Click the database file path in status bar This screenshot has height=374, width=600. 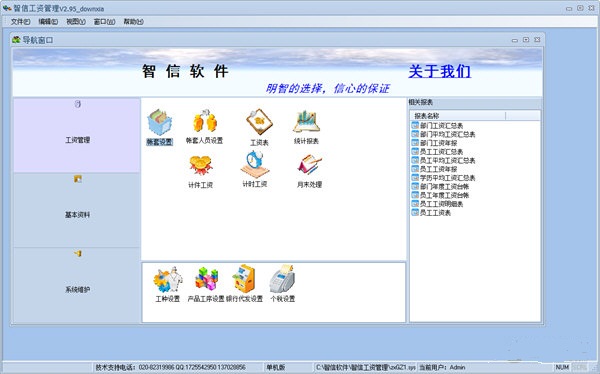(365, 367)
